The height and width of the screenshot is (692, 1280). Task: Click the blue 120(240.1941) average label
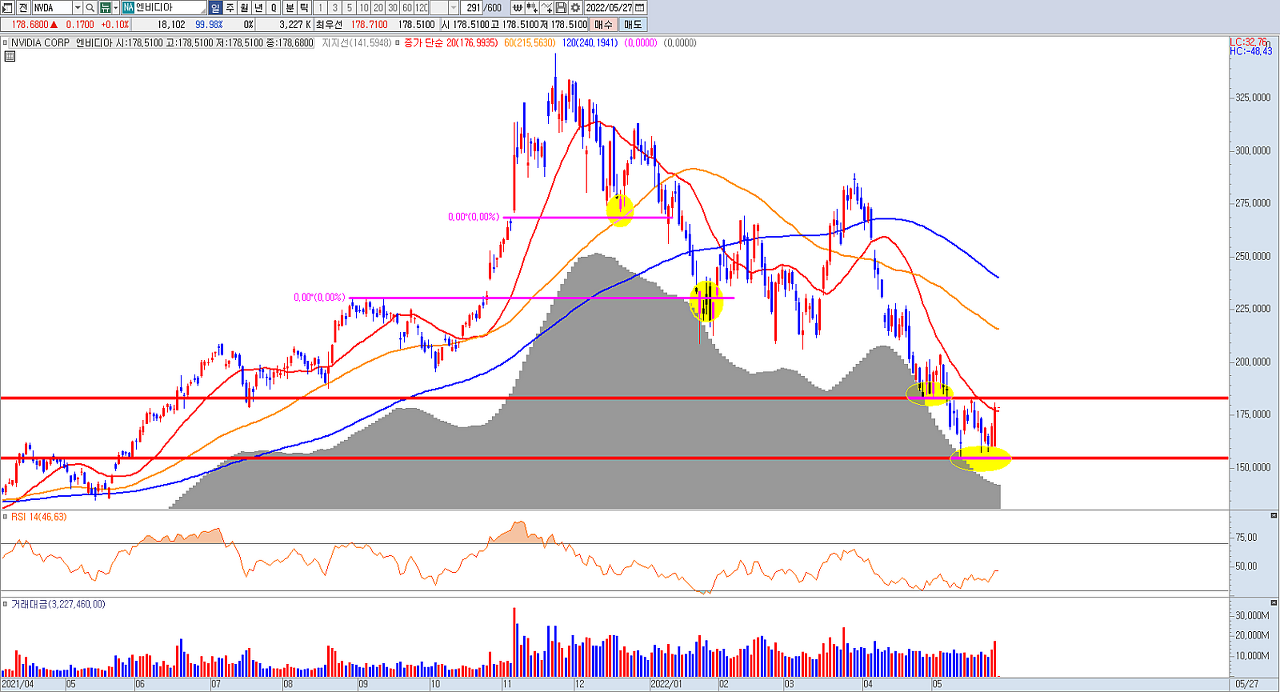[590, 43]
